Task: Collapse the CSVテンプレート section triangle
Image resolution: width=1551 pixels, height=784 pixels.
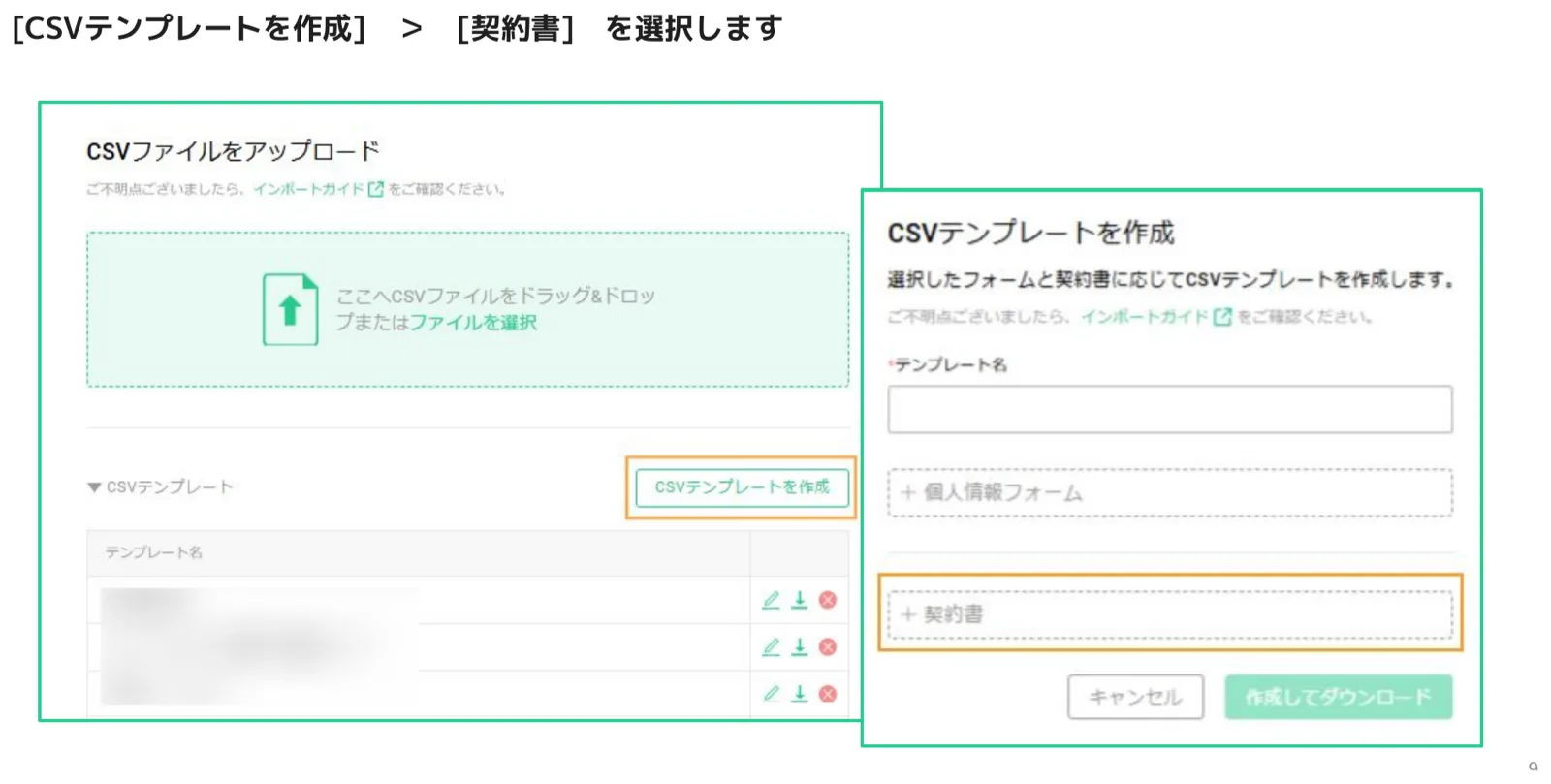Action: (x=94, y=487)
